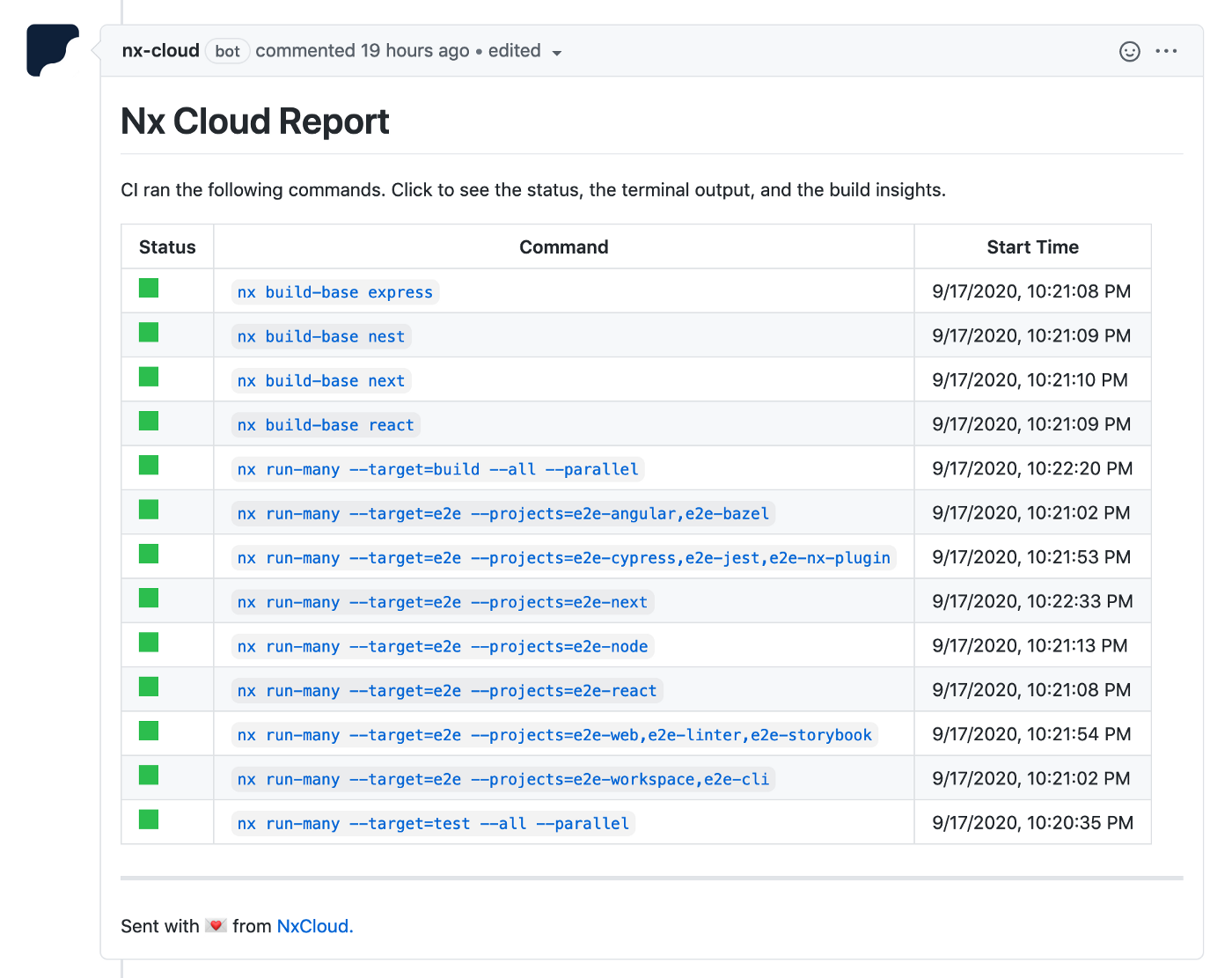Click the green status square for build-base express
This screenshot has height=978, width=1232.
coord(149,288)
